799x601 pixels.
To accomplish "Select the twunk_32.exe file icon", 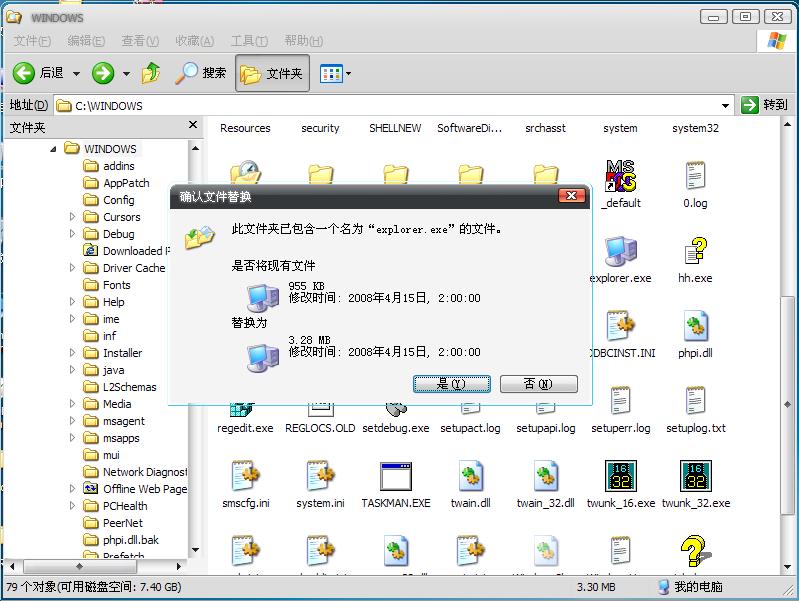I will click(696, 476).
